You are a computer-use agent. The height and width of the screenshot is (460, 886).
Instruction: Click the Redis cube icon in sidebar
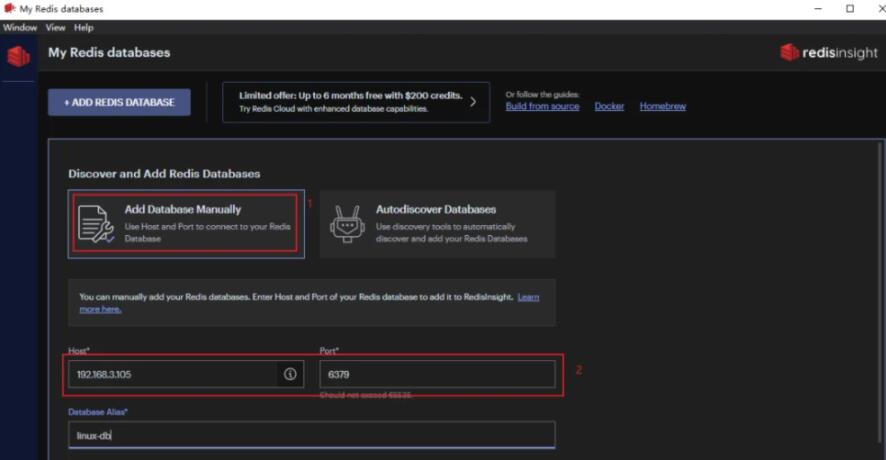(18, 56)
